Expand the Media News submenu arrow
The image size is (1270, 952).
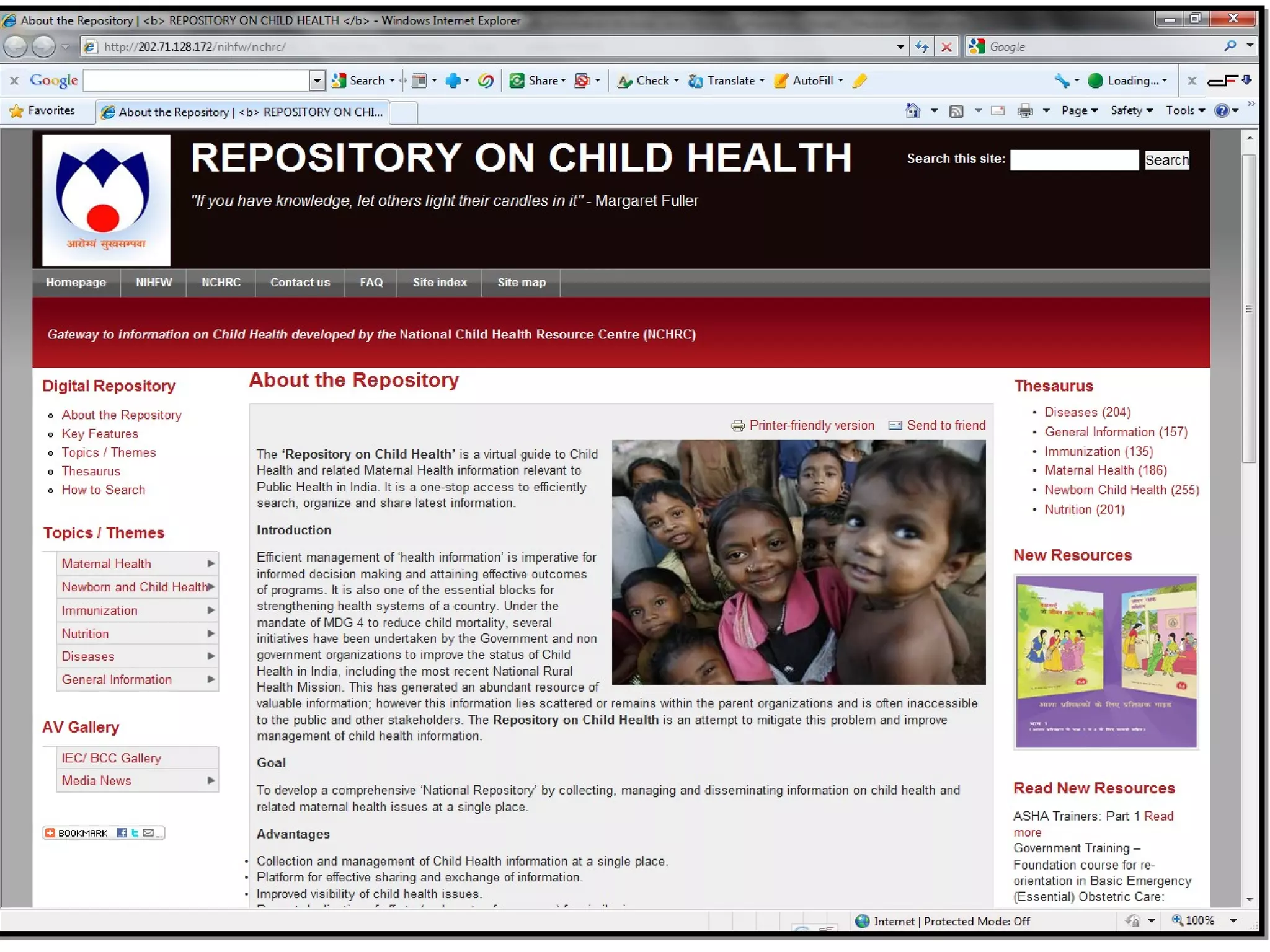[211, 780]
